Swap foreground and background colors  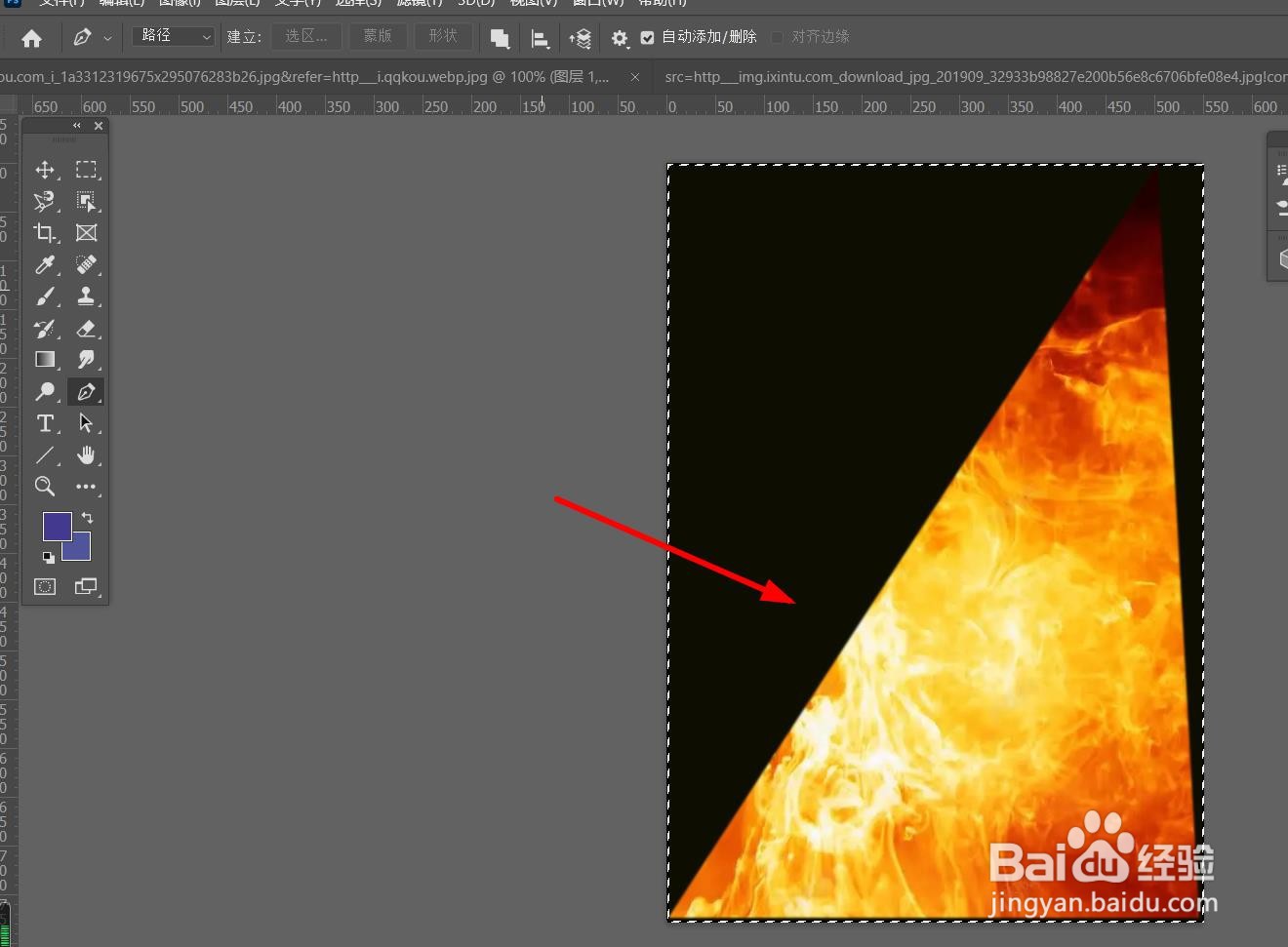click(87, 518)
